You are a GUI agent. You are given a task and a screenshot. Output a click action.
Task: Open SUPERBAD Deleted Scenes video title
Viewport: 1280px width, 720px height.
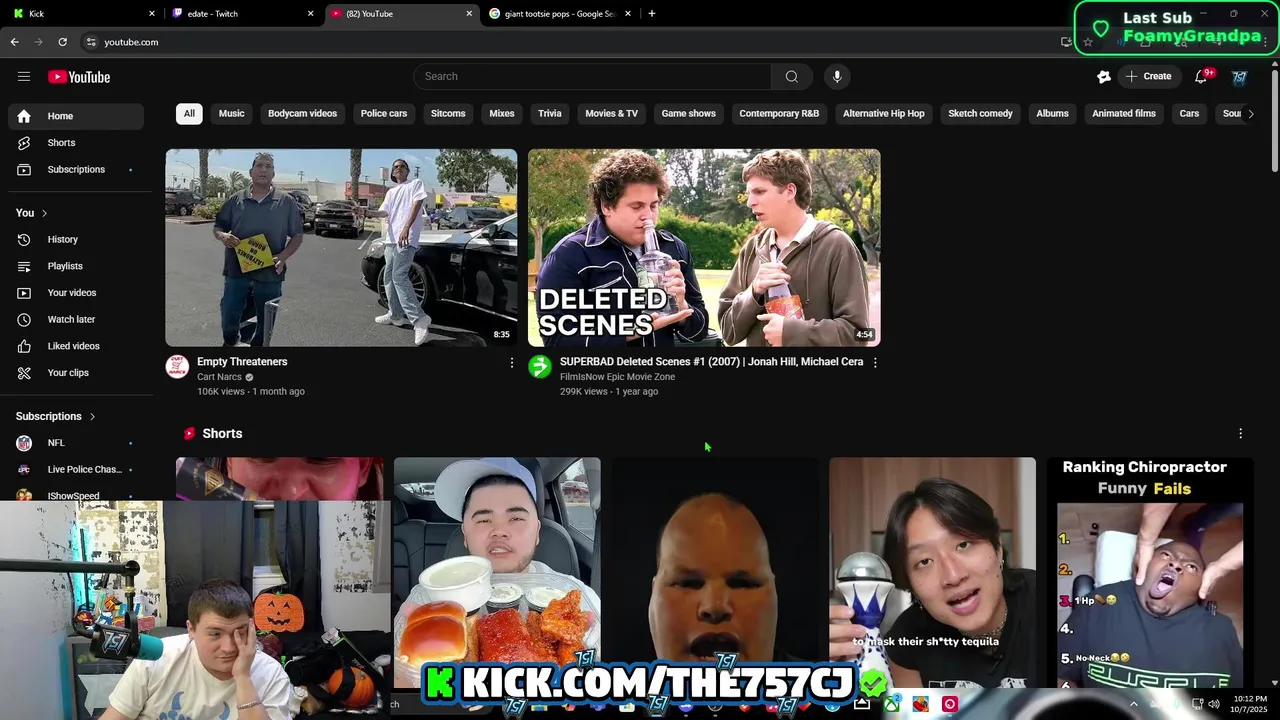point(711,362)
